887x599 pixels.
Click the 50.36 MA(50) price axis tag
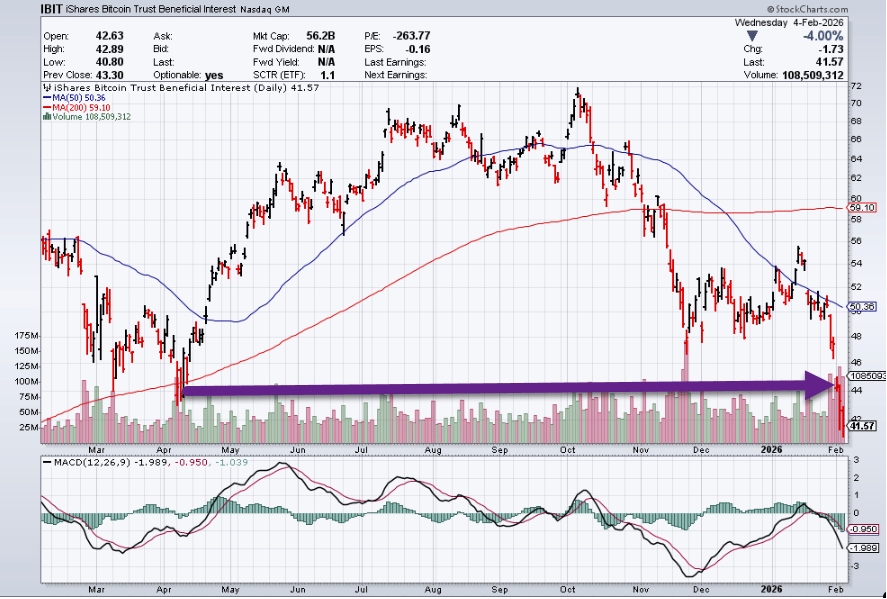pos(863,307)
